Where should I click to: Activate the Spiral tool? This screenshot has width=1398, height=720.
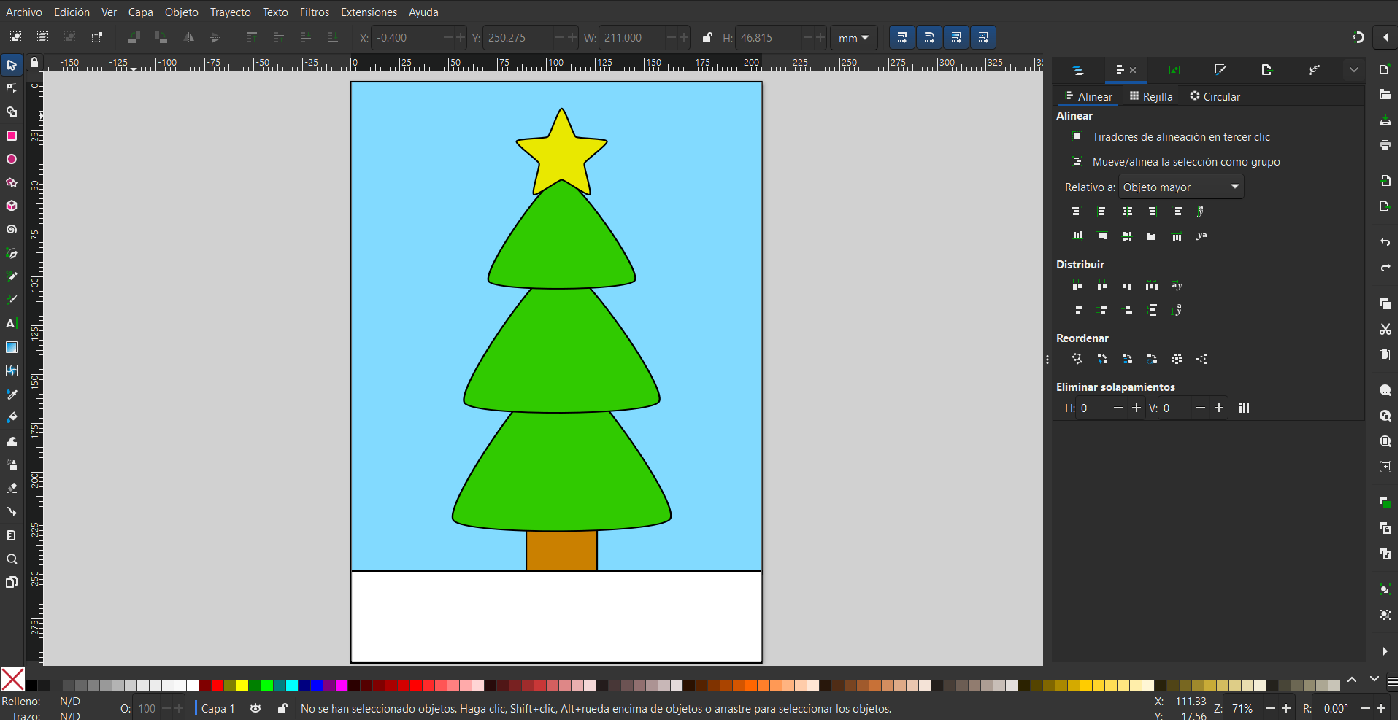(x=12, y=229)
